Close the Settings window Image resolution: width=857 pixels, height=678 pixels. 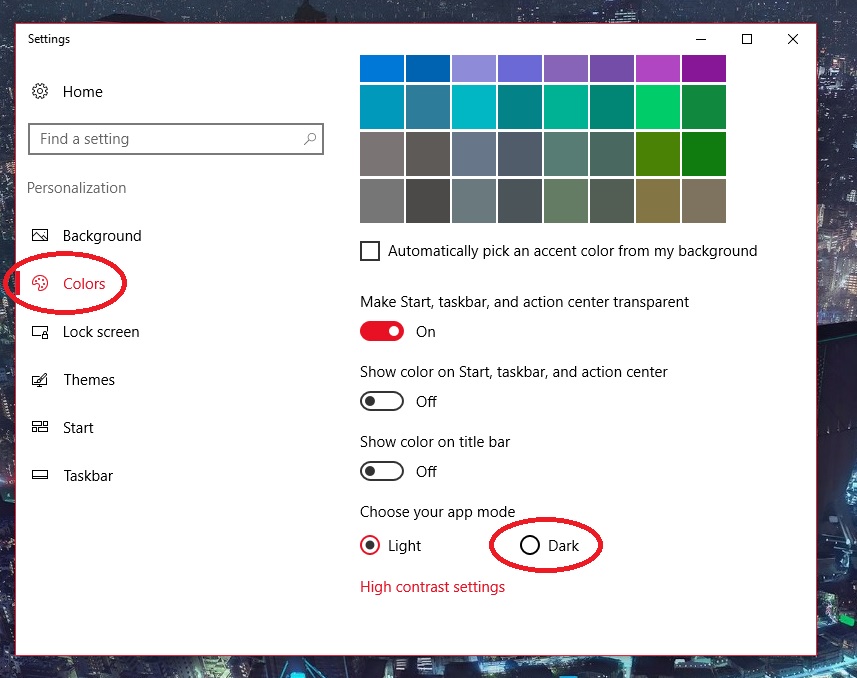793,39
